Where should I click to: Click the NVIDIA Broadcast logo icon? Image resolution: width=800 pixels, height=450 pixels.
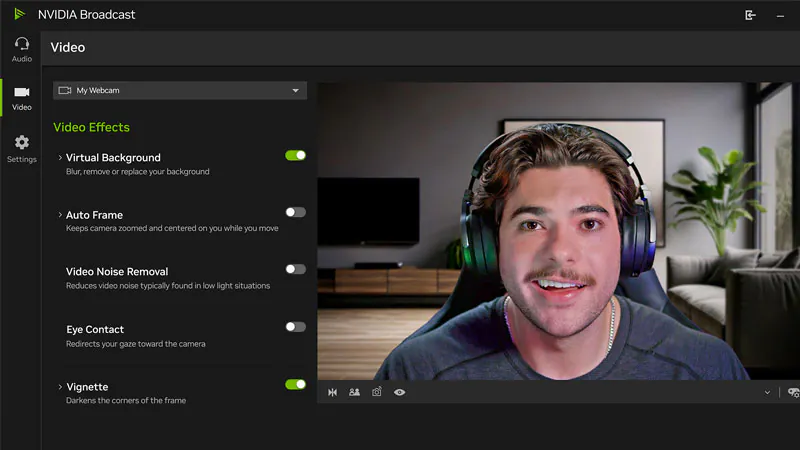(19, 14)
